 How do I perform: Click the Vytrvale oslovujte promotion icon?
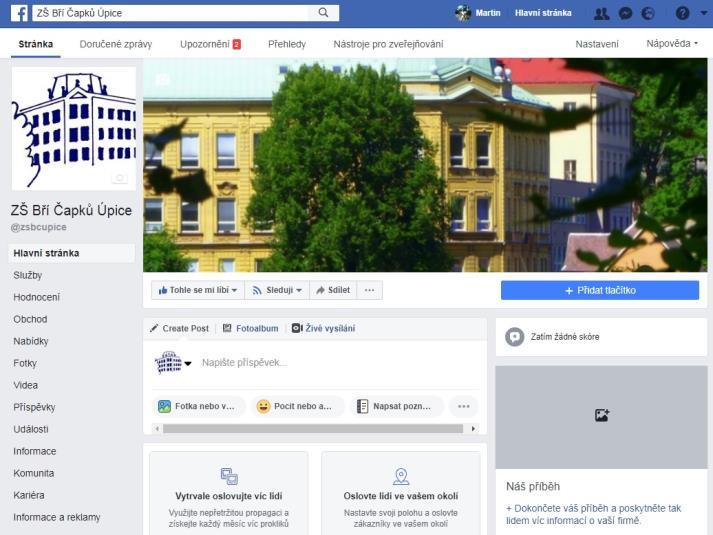pos(229,476)
